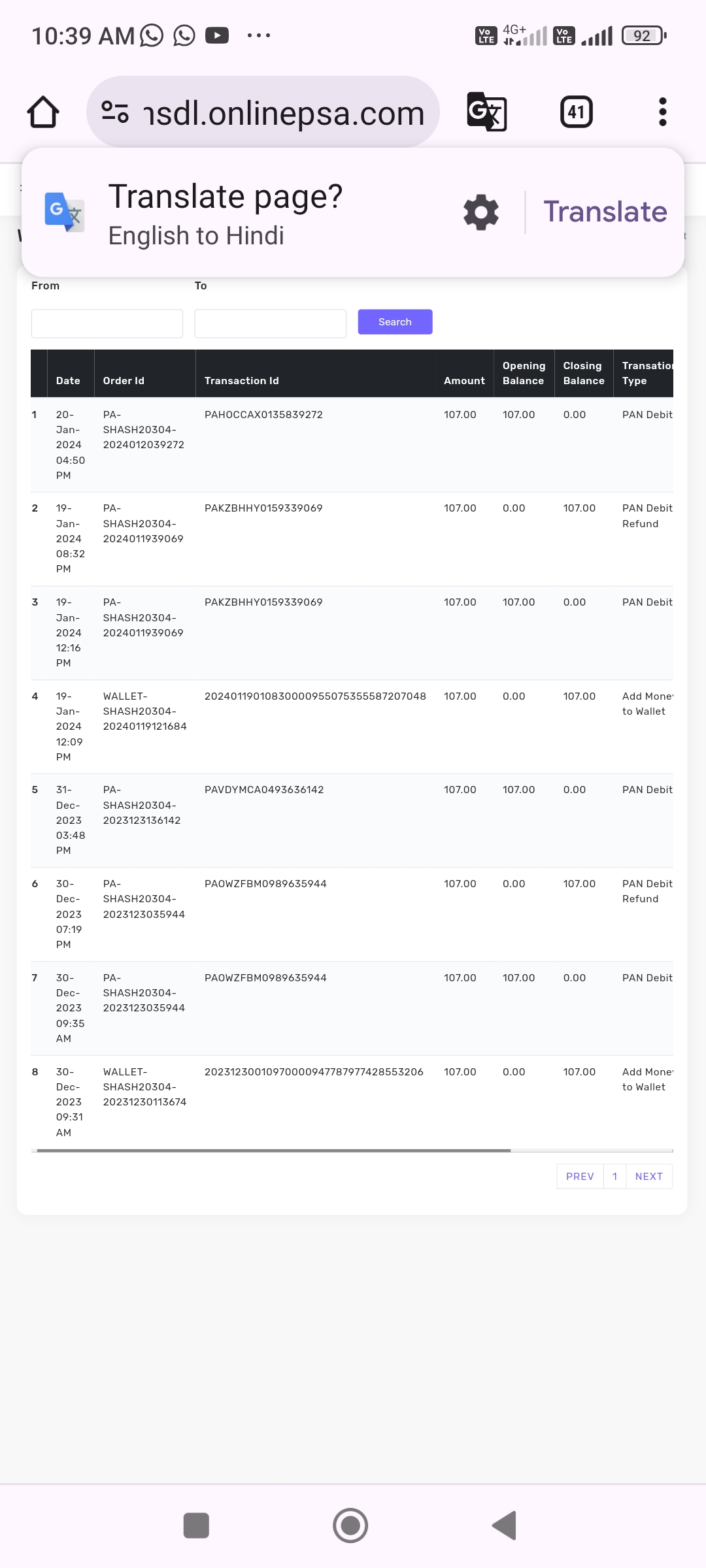Image resolution: width=706 pixels, height=1568 pixels.
Task: Click the table's horizontal scrollbar
Action: [x=273, y=1151]
